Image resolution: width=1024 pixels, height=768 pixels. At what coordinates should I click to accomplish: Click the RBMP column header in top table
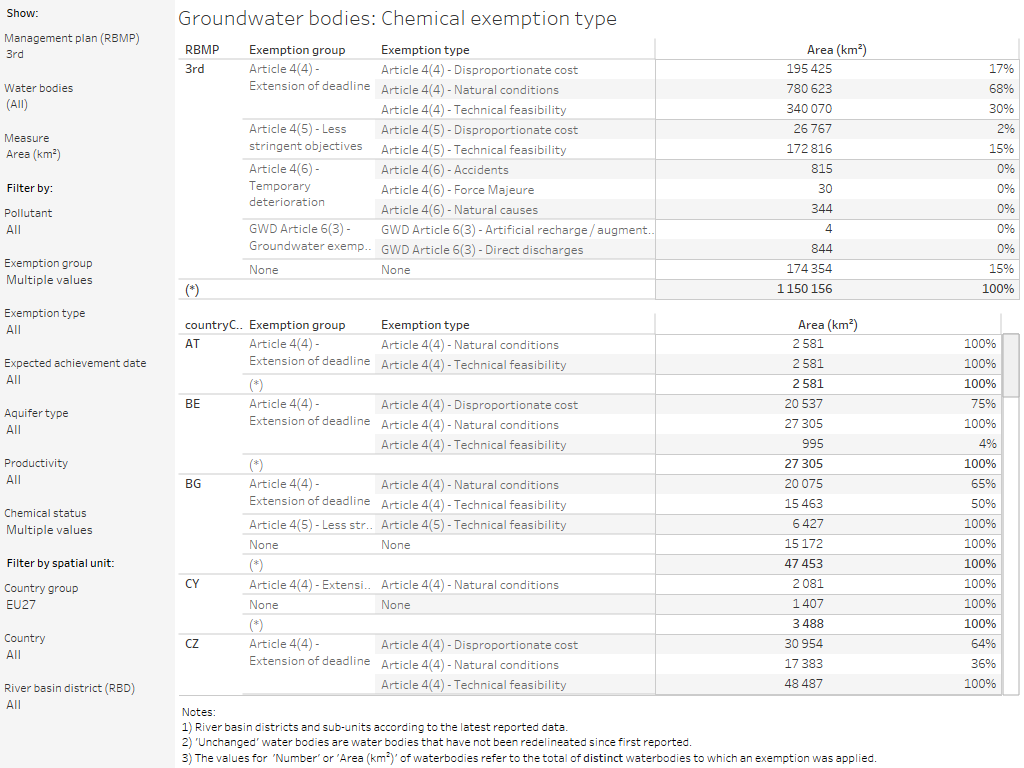click(x=202, y=50)
